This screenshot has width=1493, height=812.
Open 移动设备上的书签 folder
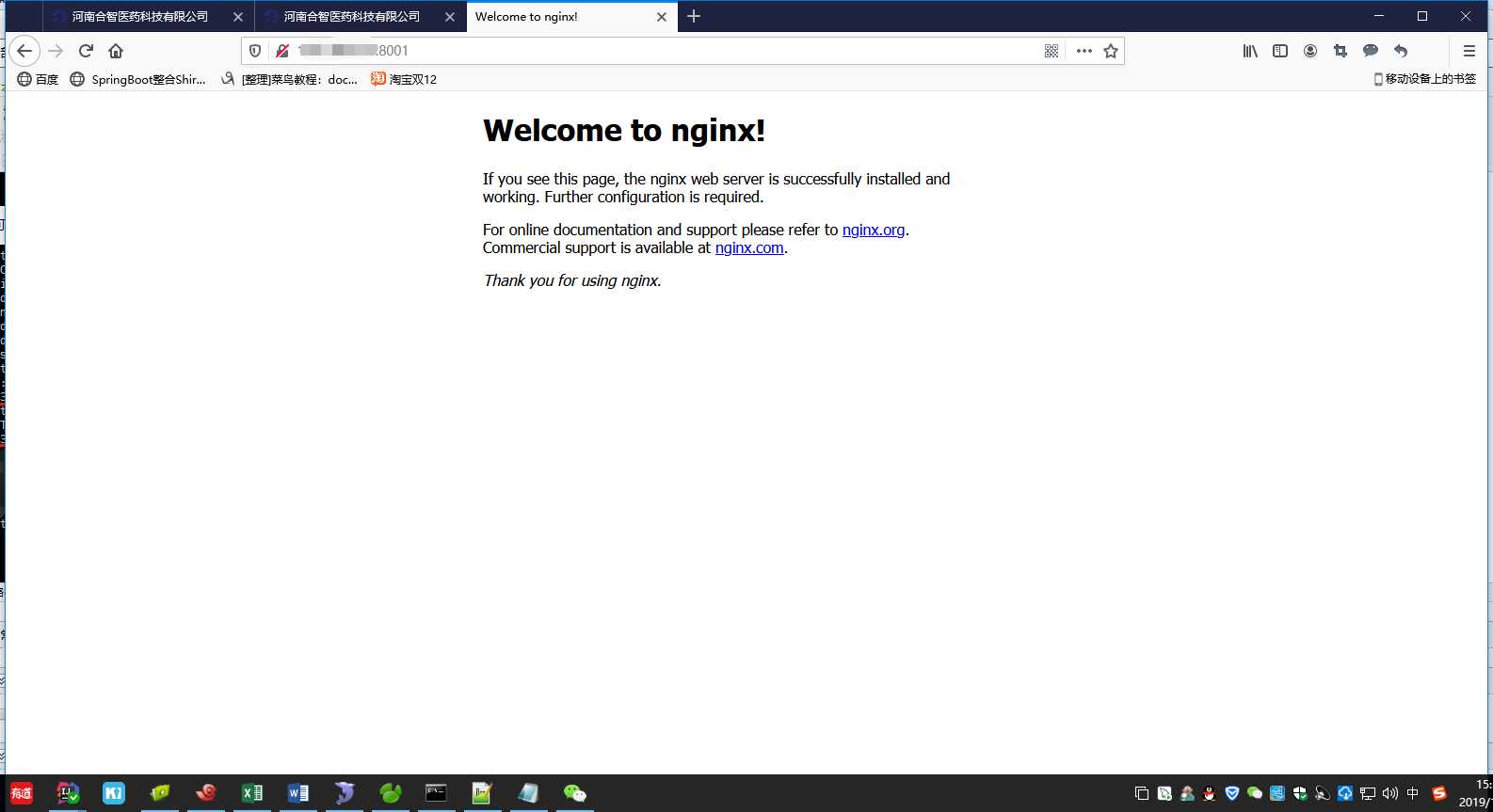coord(1424,79)
